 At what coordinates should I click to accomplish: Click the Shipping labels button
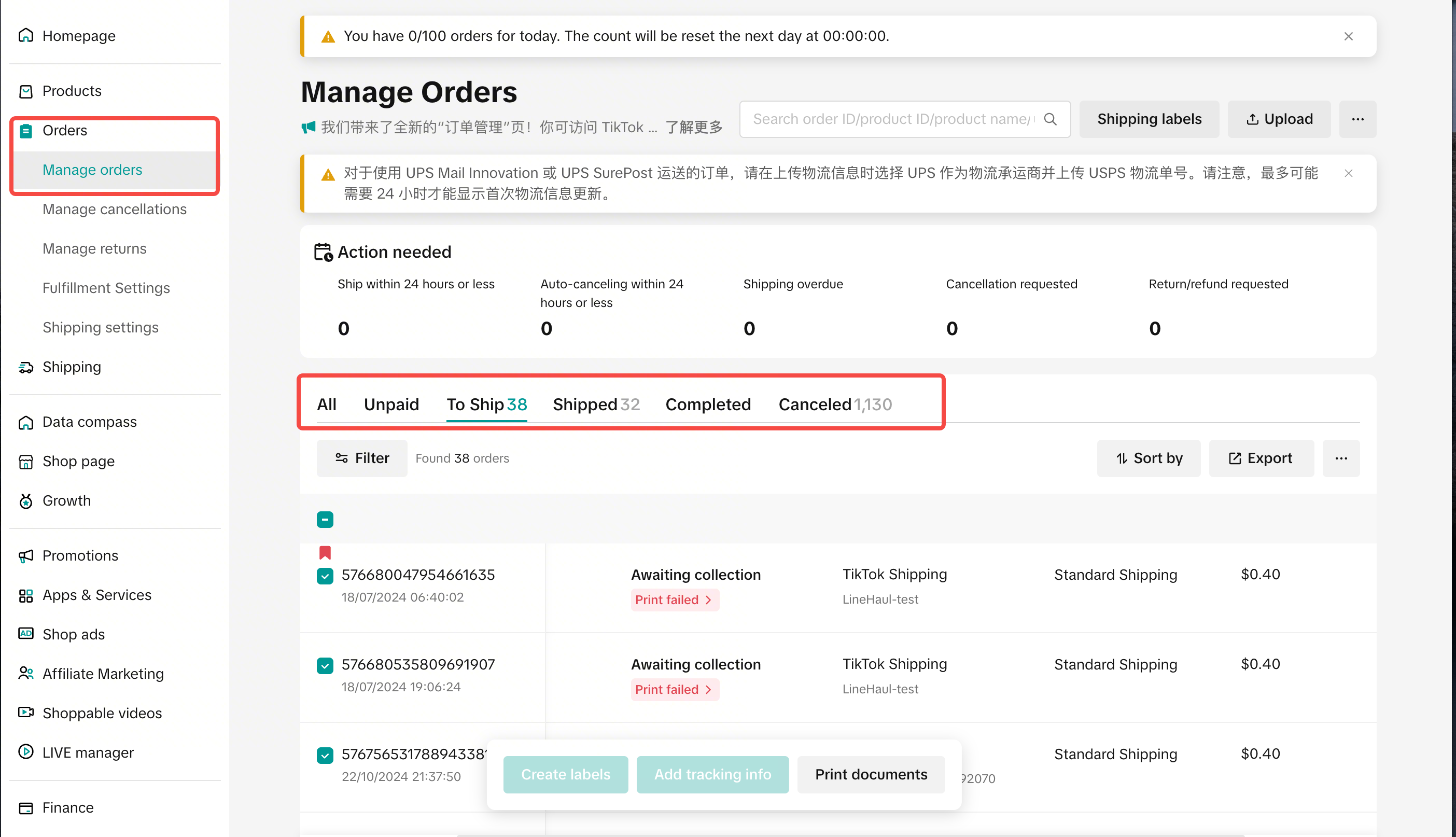tap(1149, 119)
